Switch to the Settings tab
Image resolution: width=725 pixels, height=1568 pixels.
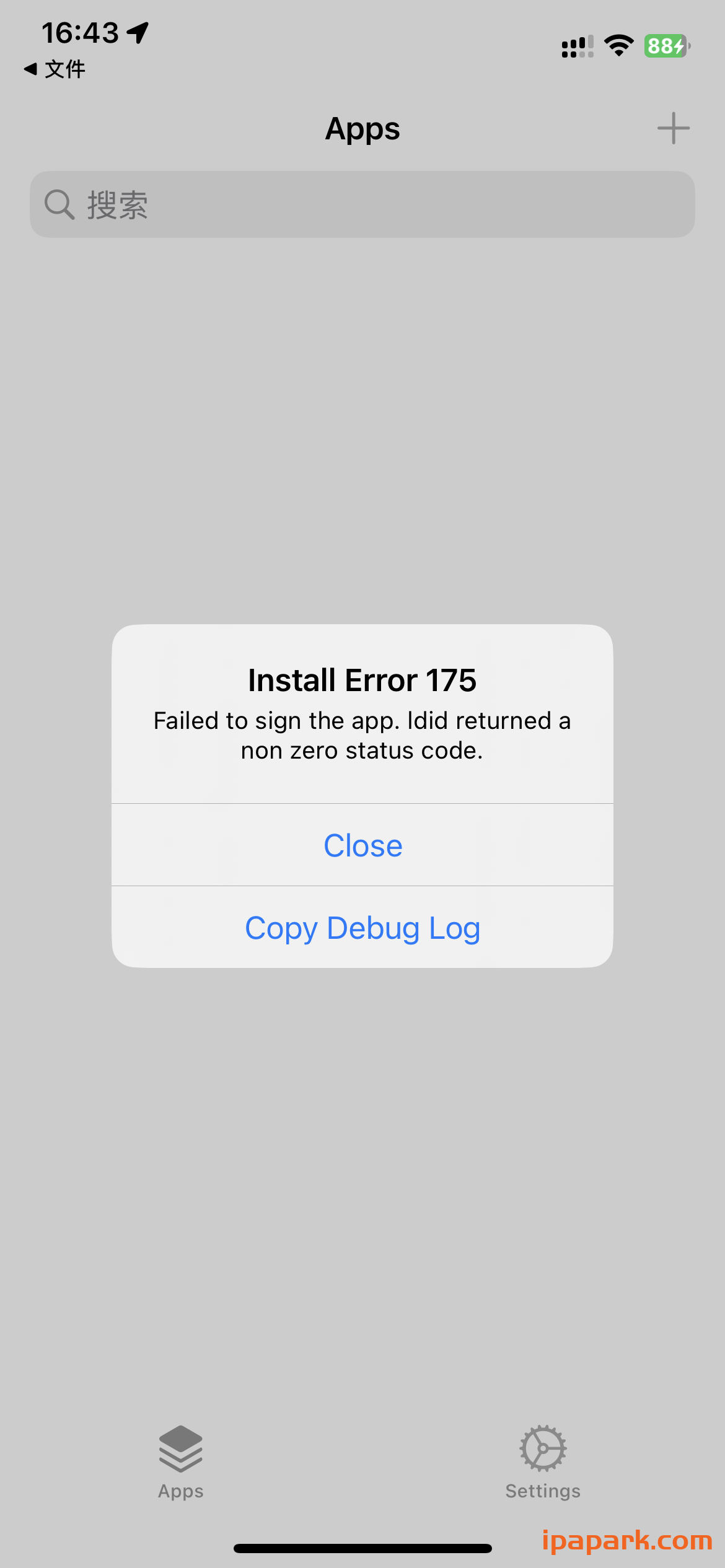pos(543,1462)
